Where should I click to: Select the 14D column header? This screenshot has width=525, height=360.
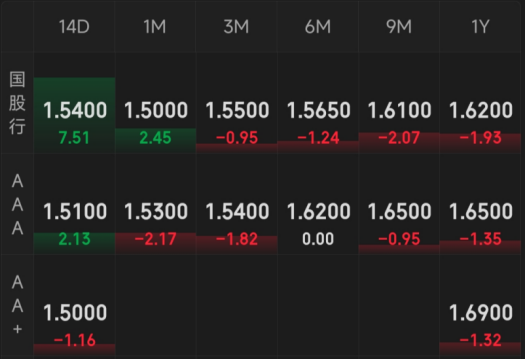click(x=74, y=26)
